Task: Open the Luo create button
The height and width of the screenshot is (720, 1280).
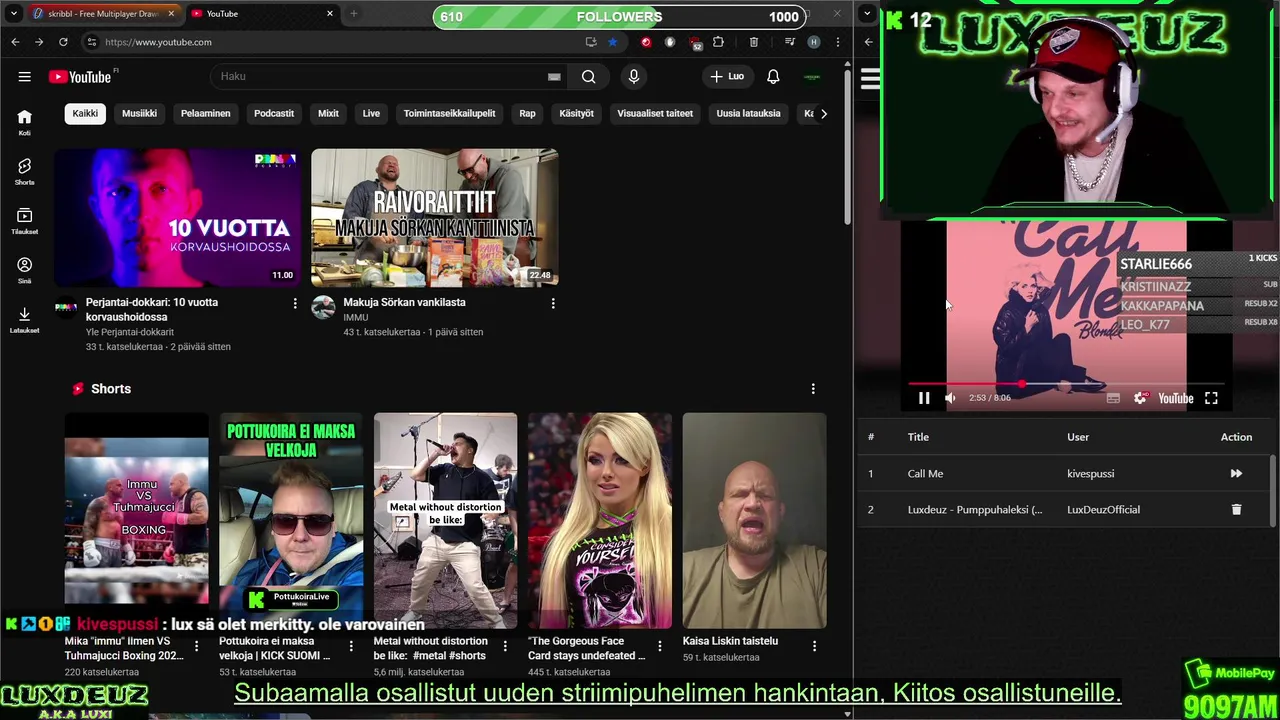Action: point(727,77)
